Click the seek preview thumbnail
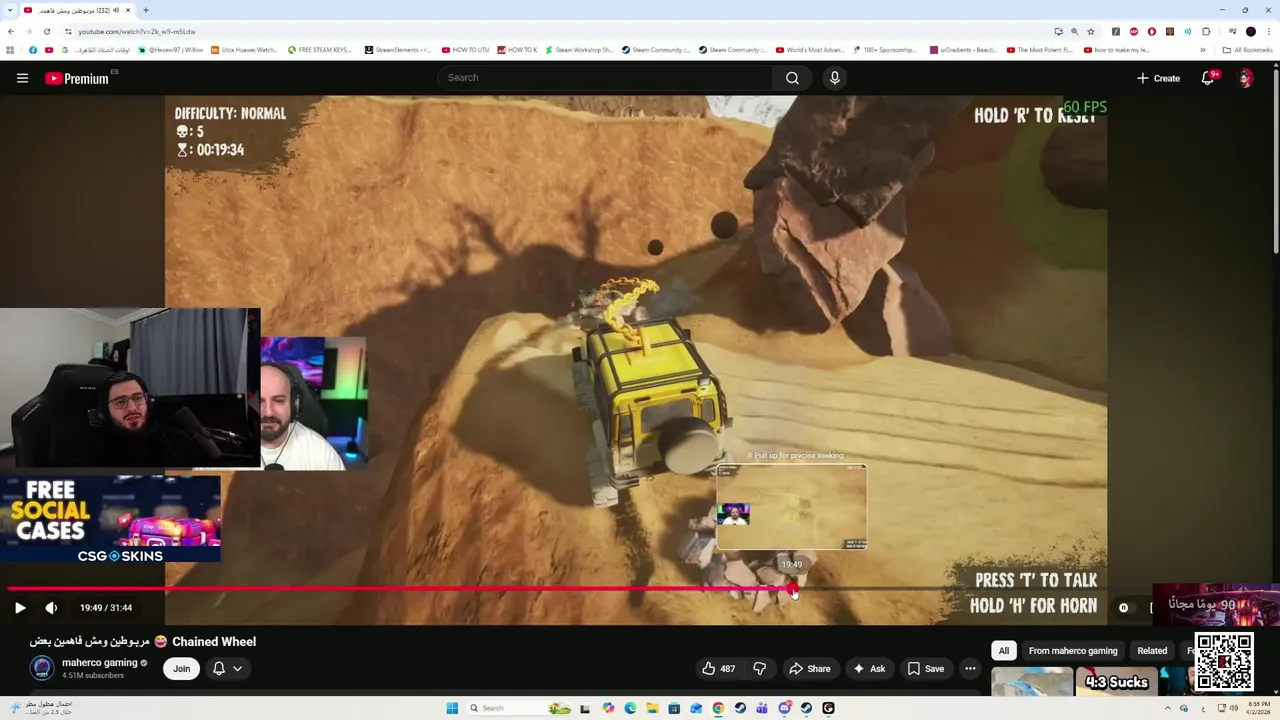 tap(791, 507)
